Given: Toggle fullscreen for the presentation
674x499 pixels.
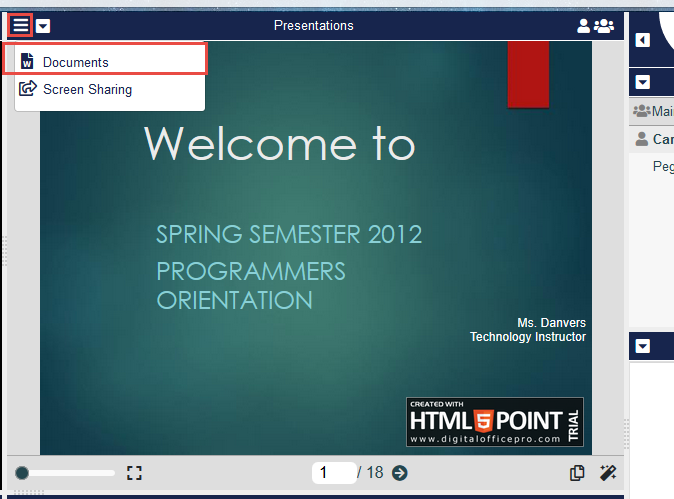Looking at the screenshot, I should coord(135,473).
